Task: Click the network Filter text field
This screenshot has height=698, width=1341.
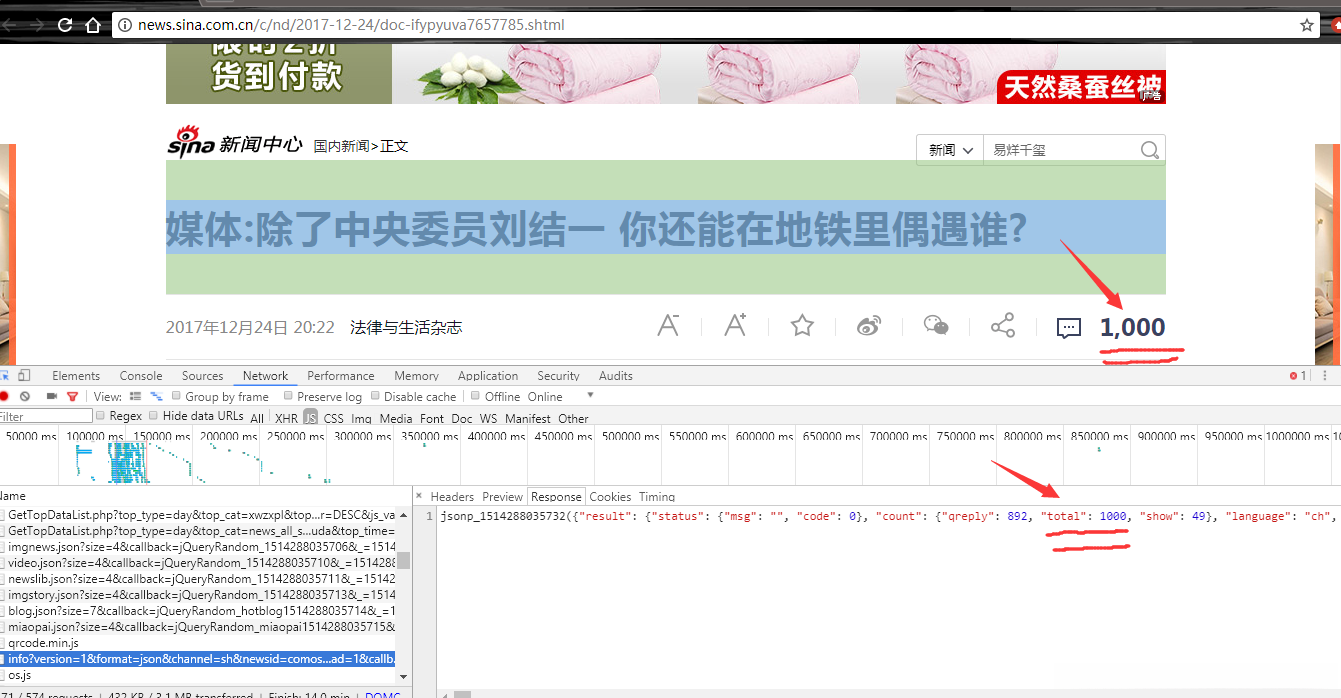Action: 46,416
